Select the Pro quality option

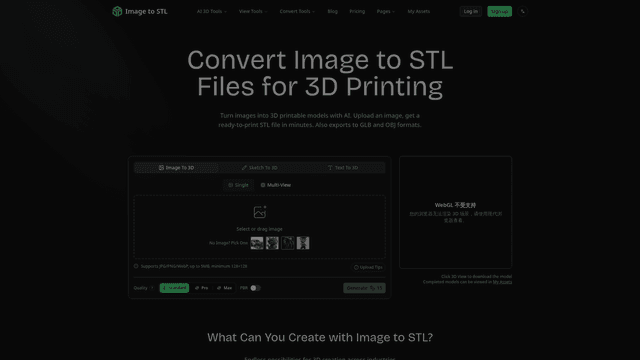click(202, 288)
